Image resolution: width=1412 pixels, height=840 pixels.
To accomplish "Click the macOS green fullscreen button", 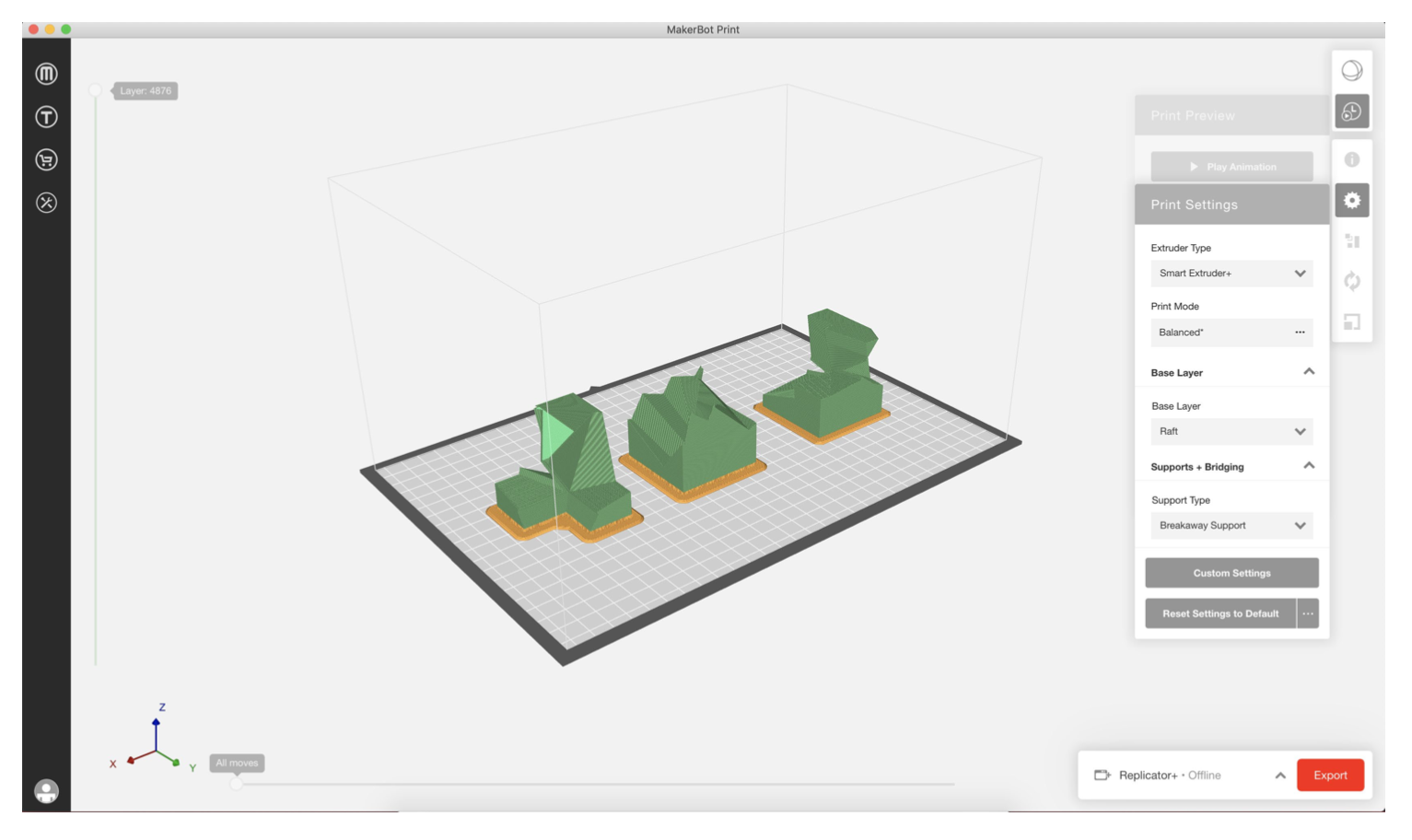I will click(x=66, y=29).
